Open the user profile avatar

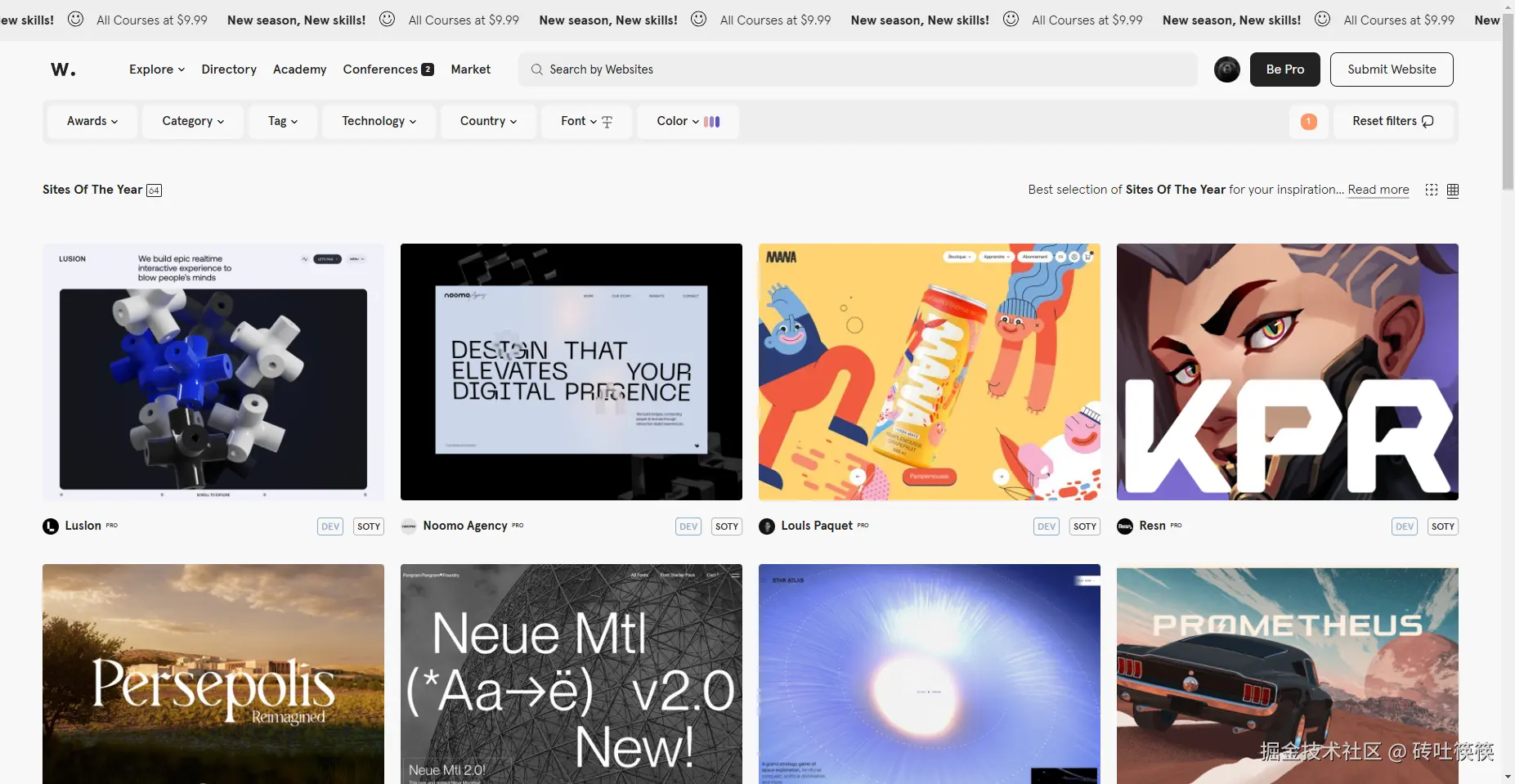point(1226,69)
